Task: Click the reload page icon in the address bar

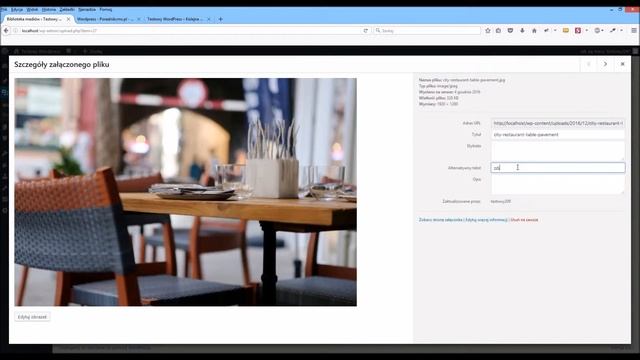Action: point(366,31)
